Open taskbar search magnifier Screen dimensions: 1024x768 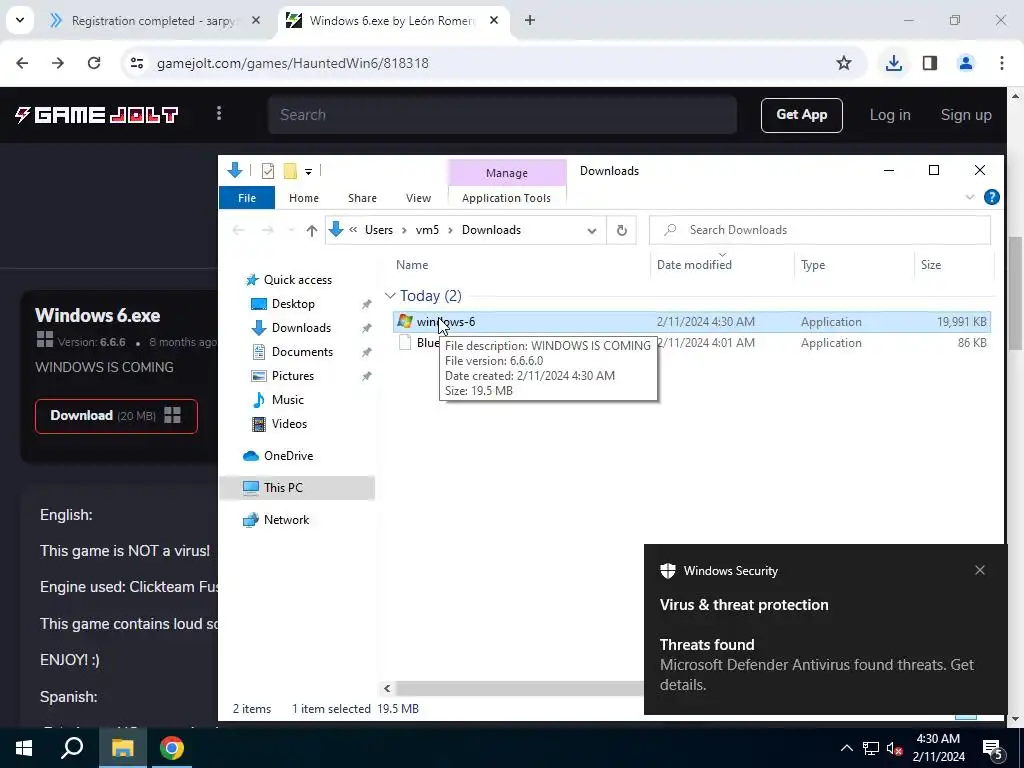tap(72, 748)
